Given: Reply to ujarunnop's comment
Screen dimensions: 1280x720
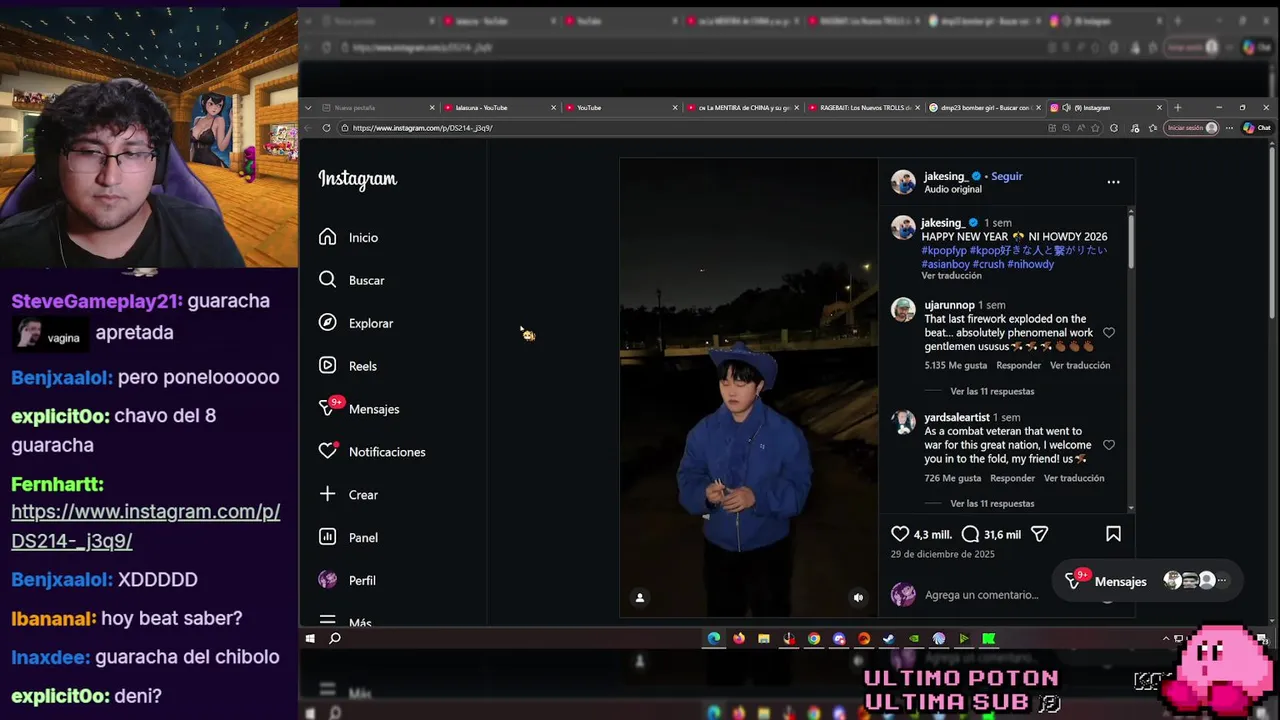Looking at the screenshot, I should point(1018,366).
